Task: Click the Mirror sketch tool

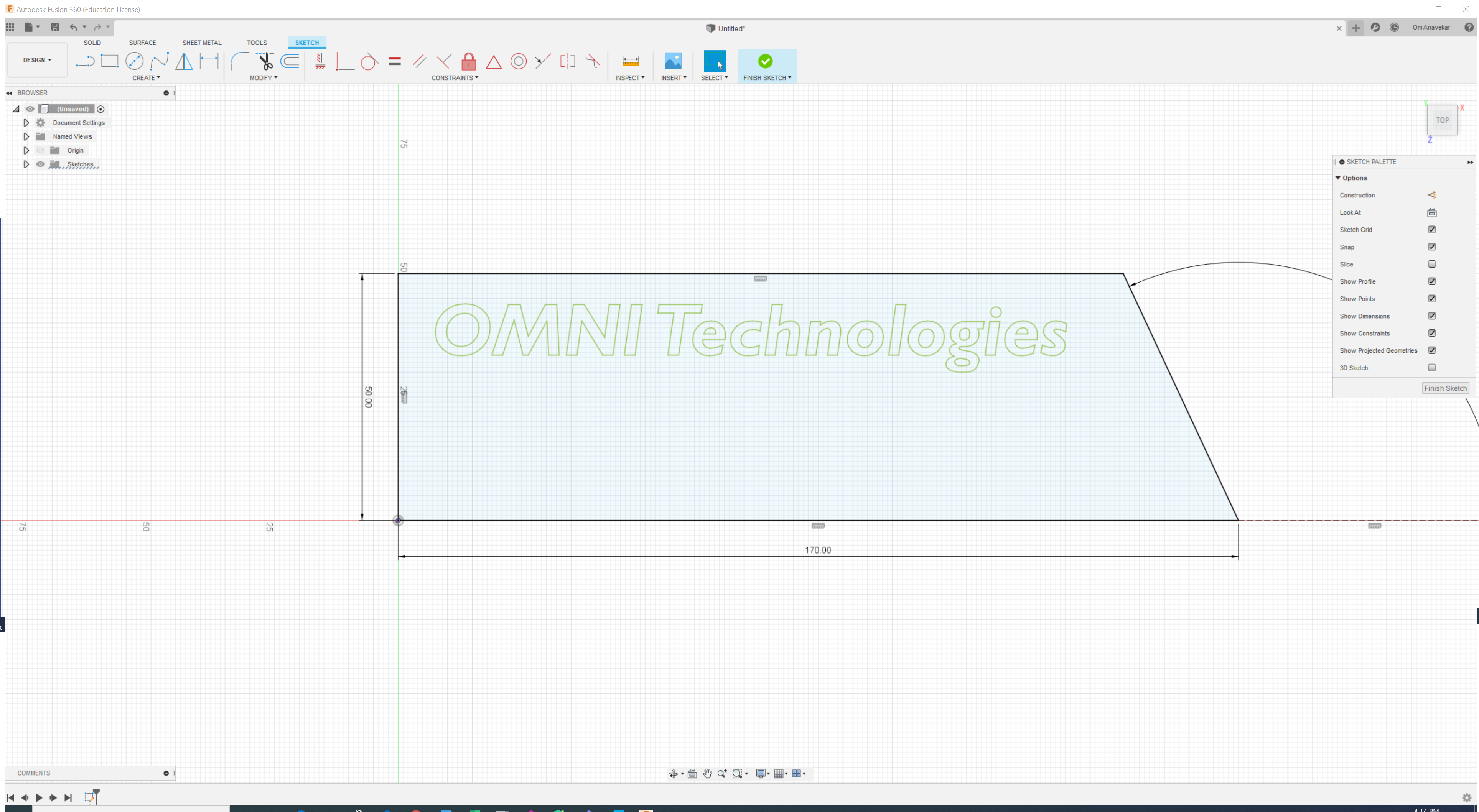Action: coord(184,61)
